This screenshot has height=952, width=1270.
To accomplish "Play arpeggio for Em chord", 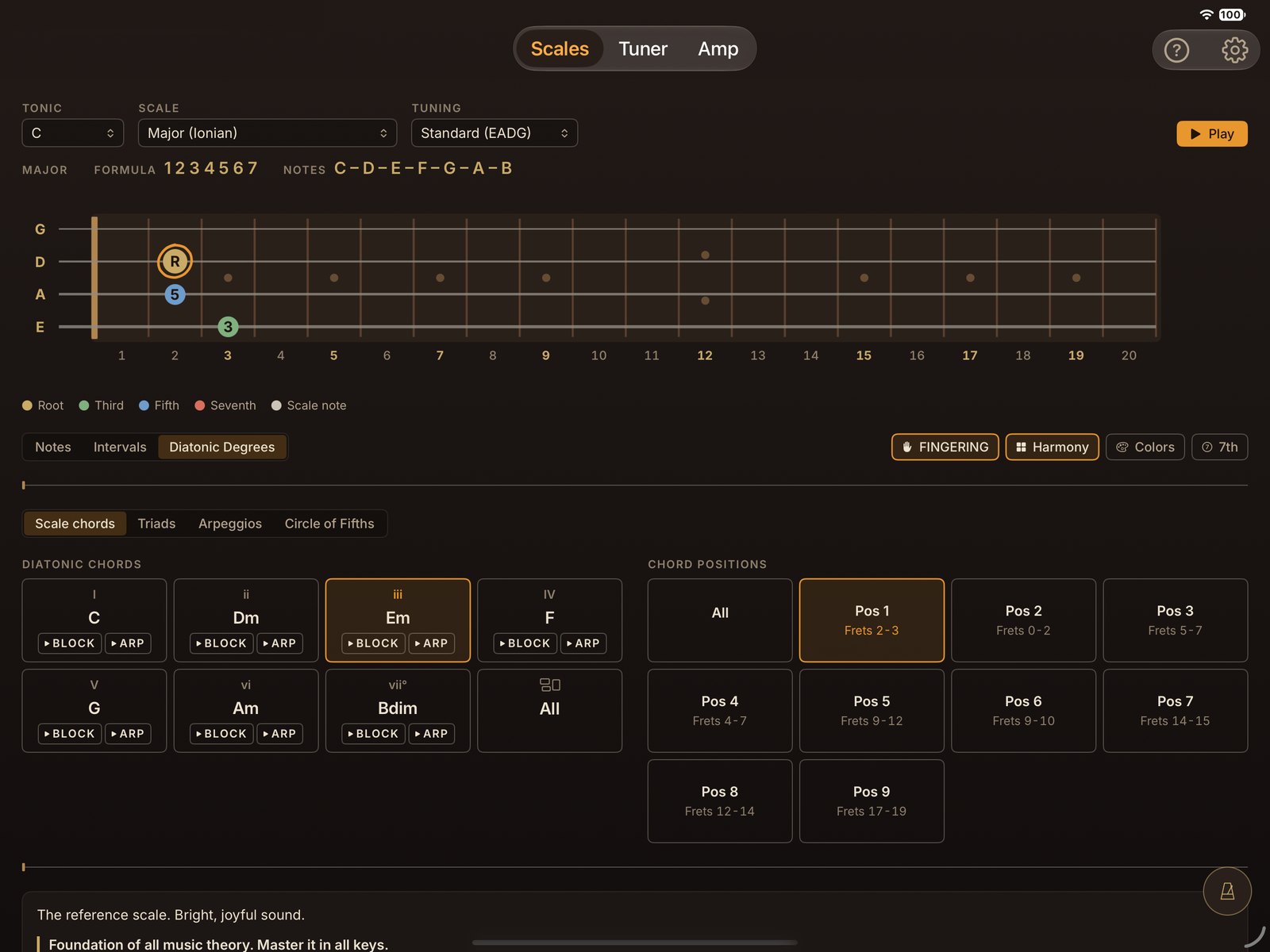I will (432, 643).
